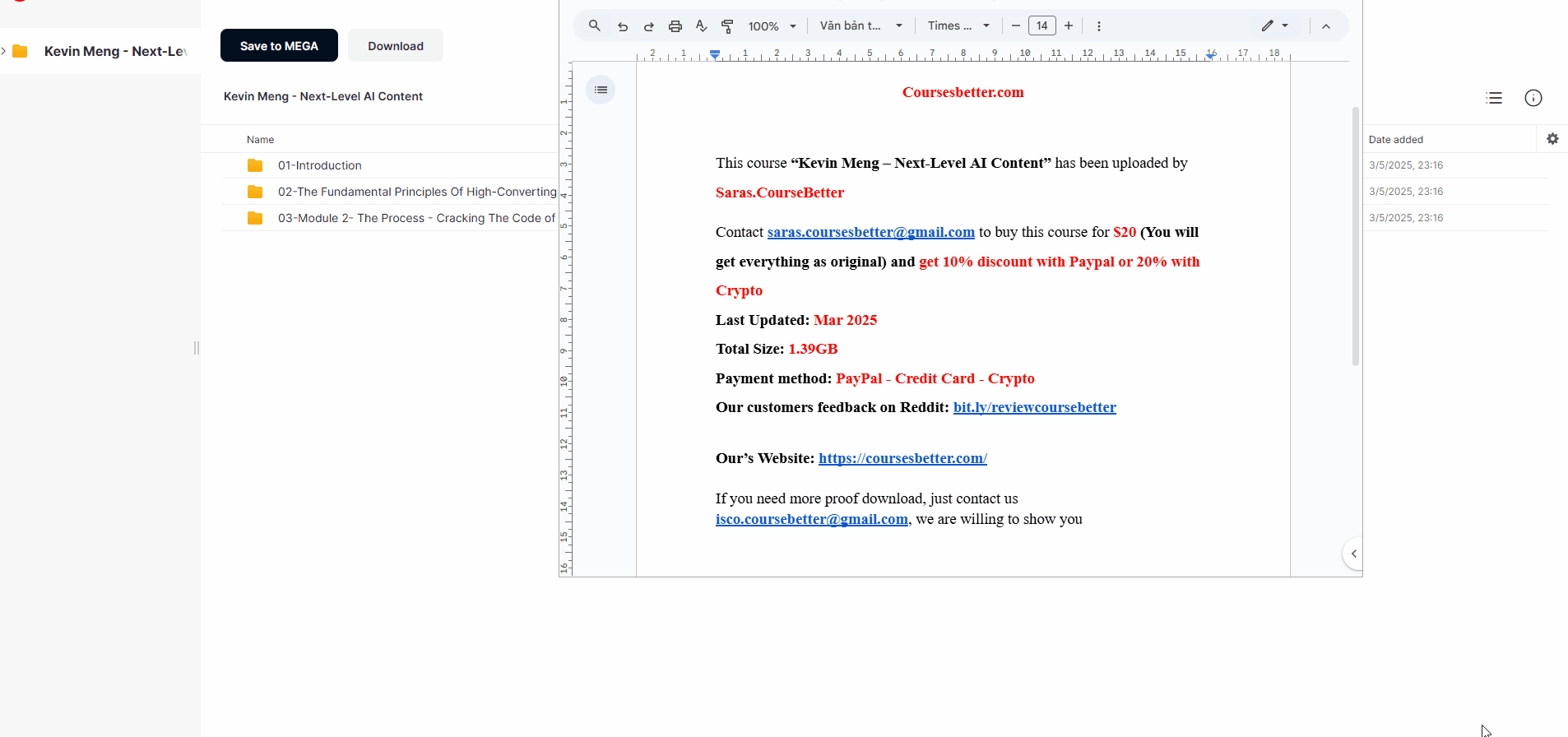Image resolution: width=1568 pixels, height=737 pixels.
Task: Show the document outline
Action: [601, 90]
